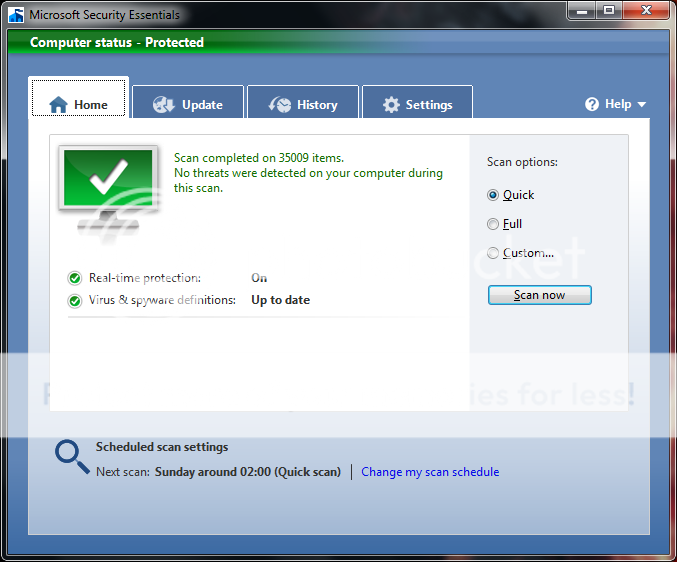This screenshot has height=562, width=677.
Task: Click the question mark Help icon
Action: [592, 104]
